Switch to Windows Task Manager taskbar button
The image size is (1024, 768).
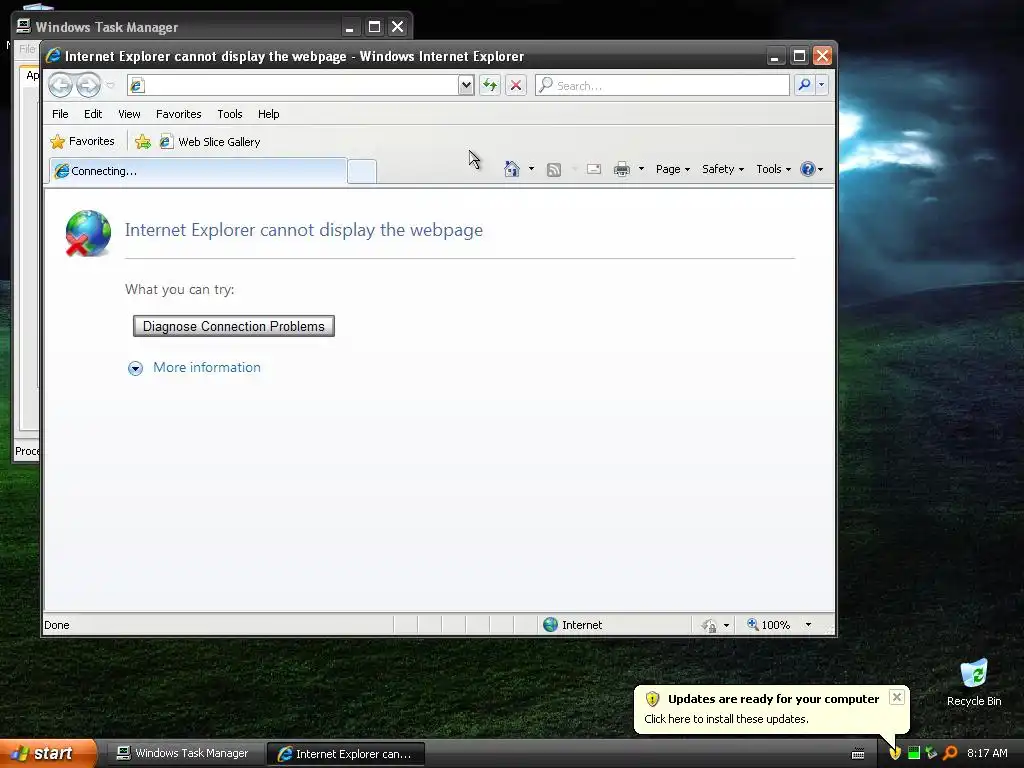pyautogui.click(x=183, y=754)
